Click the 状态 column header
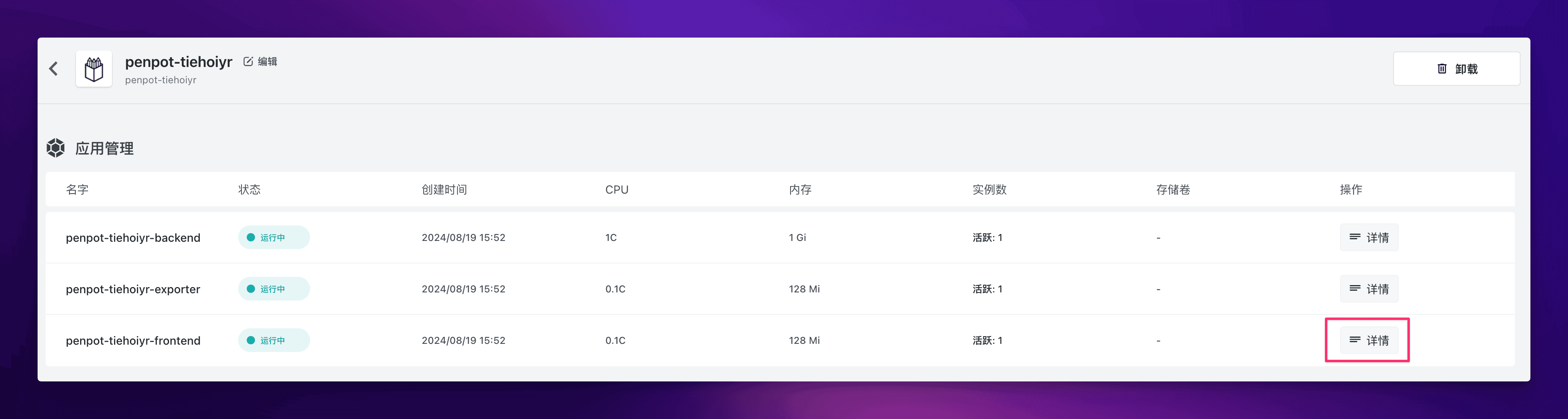1568x419 pixels. click(250, 190)
